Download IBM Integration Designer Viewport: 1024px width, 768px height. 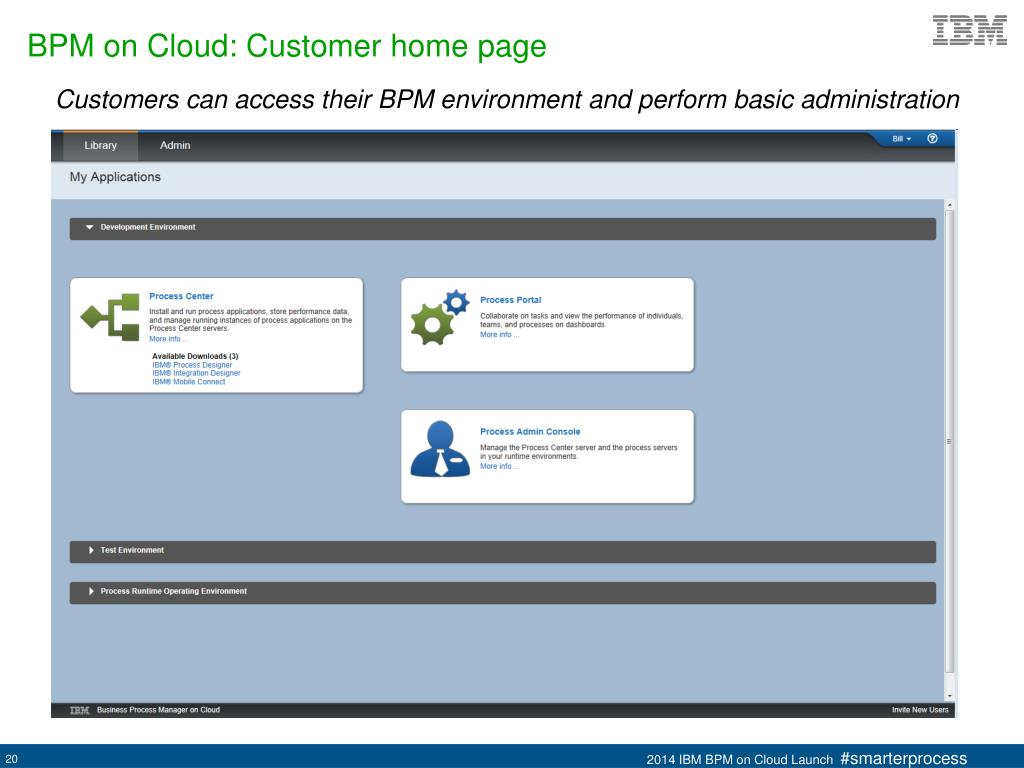pos(197,374)
